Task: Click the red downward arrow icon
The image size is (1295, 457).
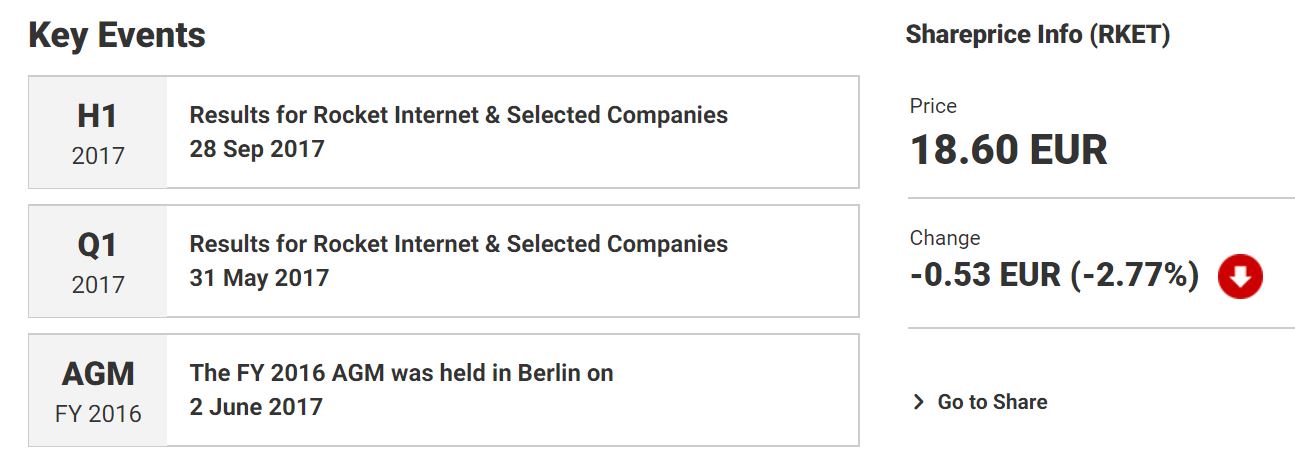Action: point(1240,277)
